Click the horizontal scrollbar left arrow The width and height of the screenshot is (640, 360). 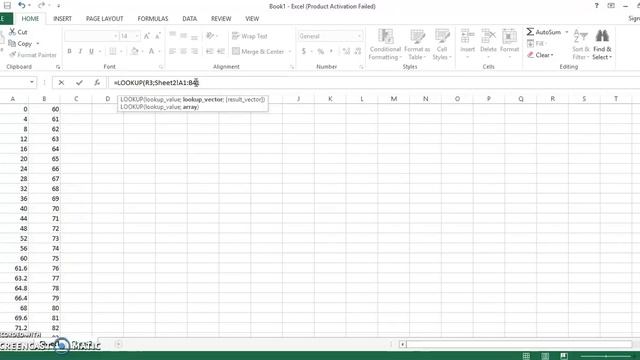click(x=402, y=344)
